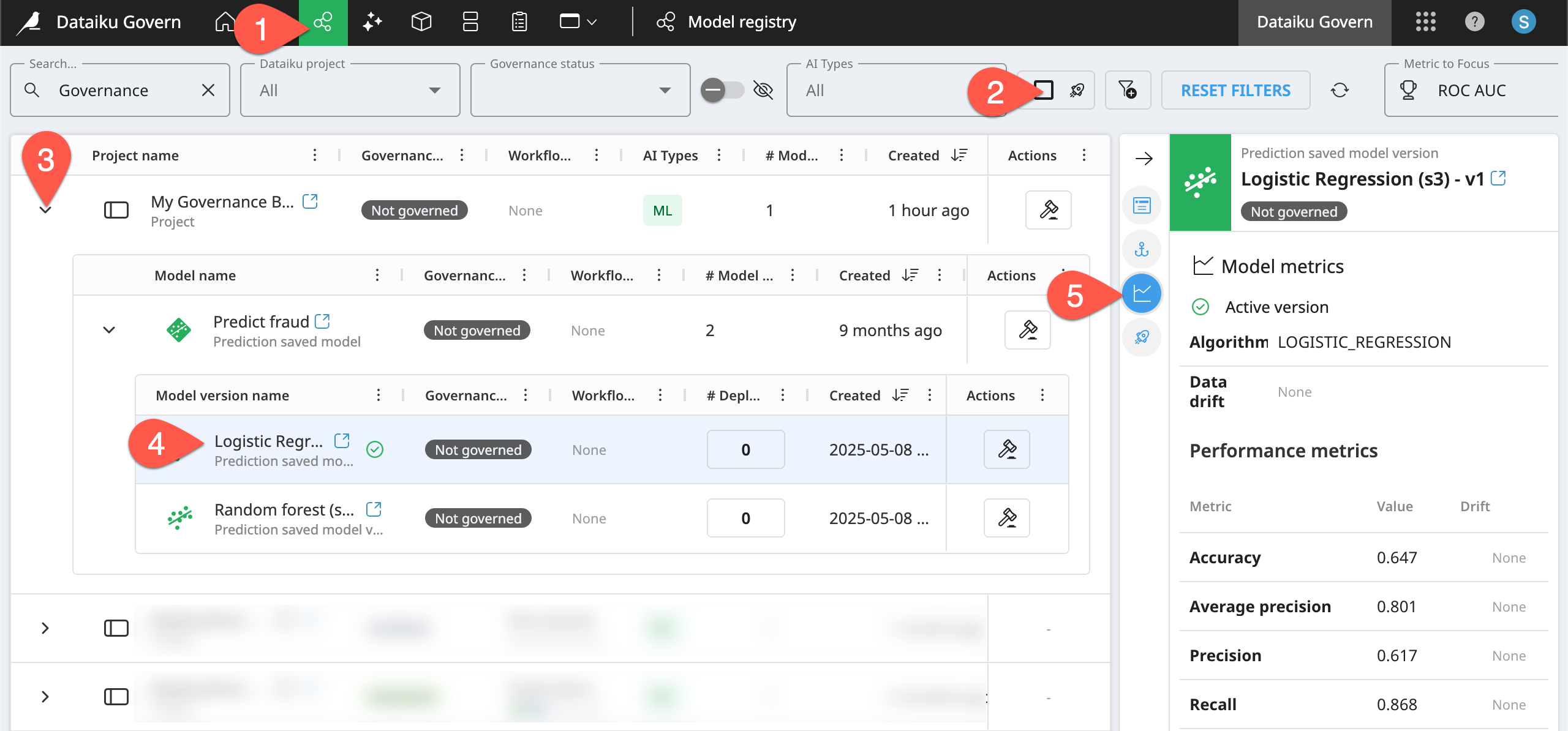This screenshot has height=731, width=1568.
Task: Click the sparkle icon in top navigation
Action: (x=372, y=22)
